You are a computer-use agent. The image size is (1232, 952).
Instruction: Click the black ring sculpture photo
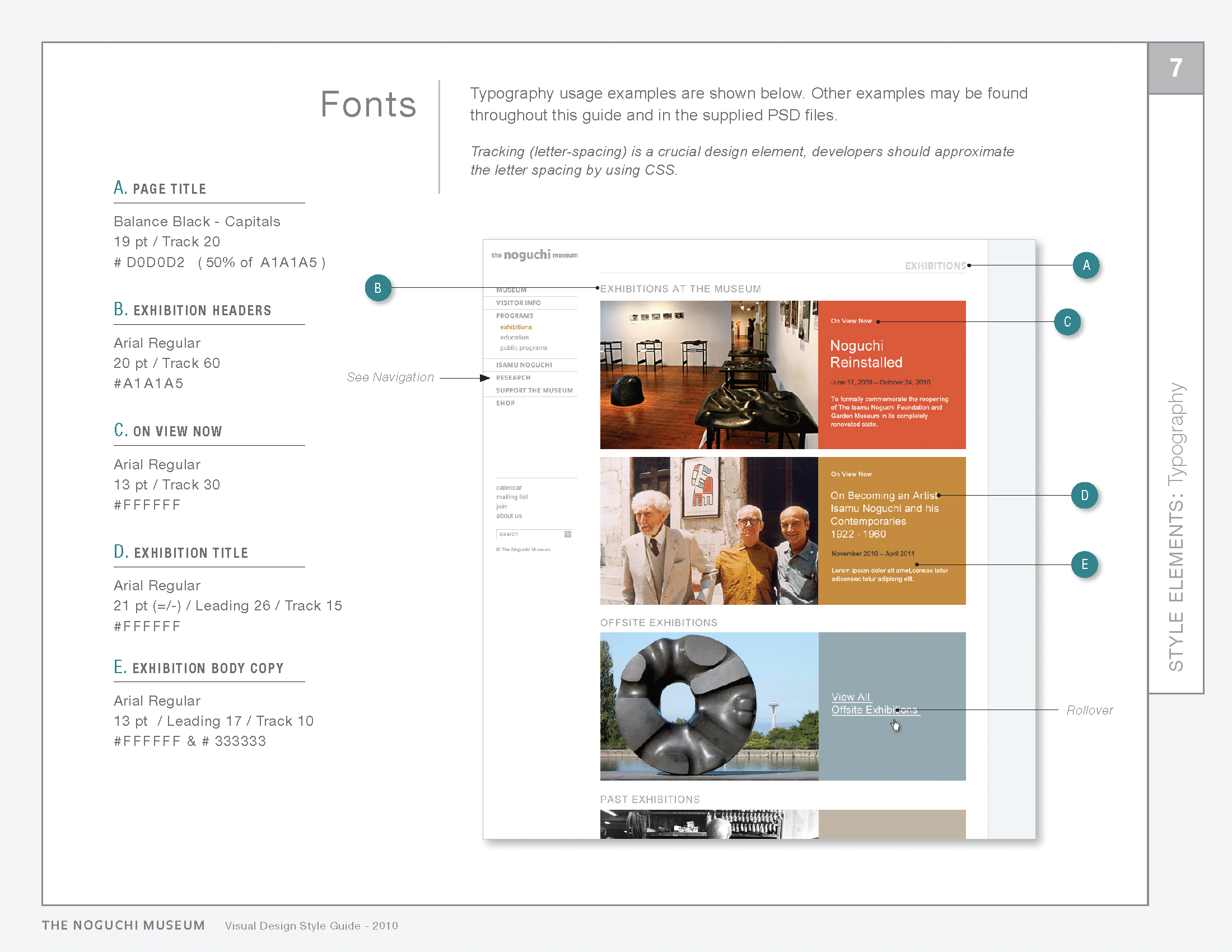pos(708,706)
